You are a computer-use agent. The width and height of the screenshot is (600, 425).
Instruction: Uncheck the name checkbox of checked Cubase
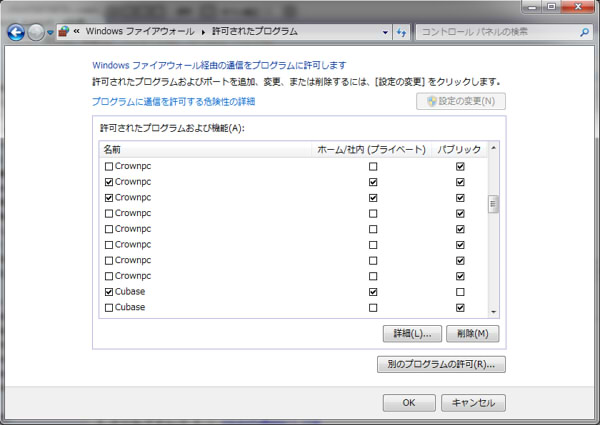(109, 292)
